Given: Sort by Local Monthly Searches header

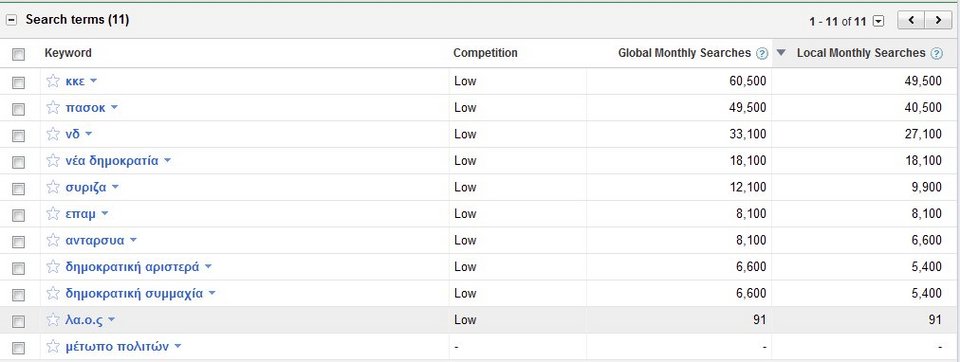Looking at the screenshot, I should (x=861, y=53).
